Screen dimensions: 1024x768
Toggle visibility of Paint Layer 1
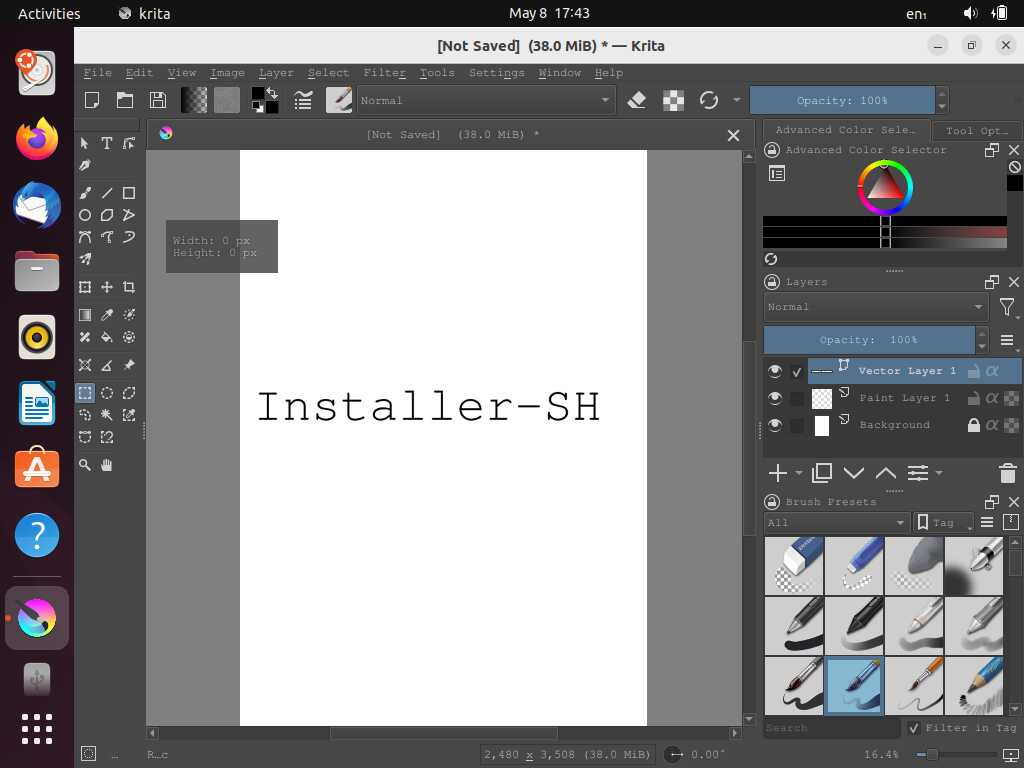775,398
